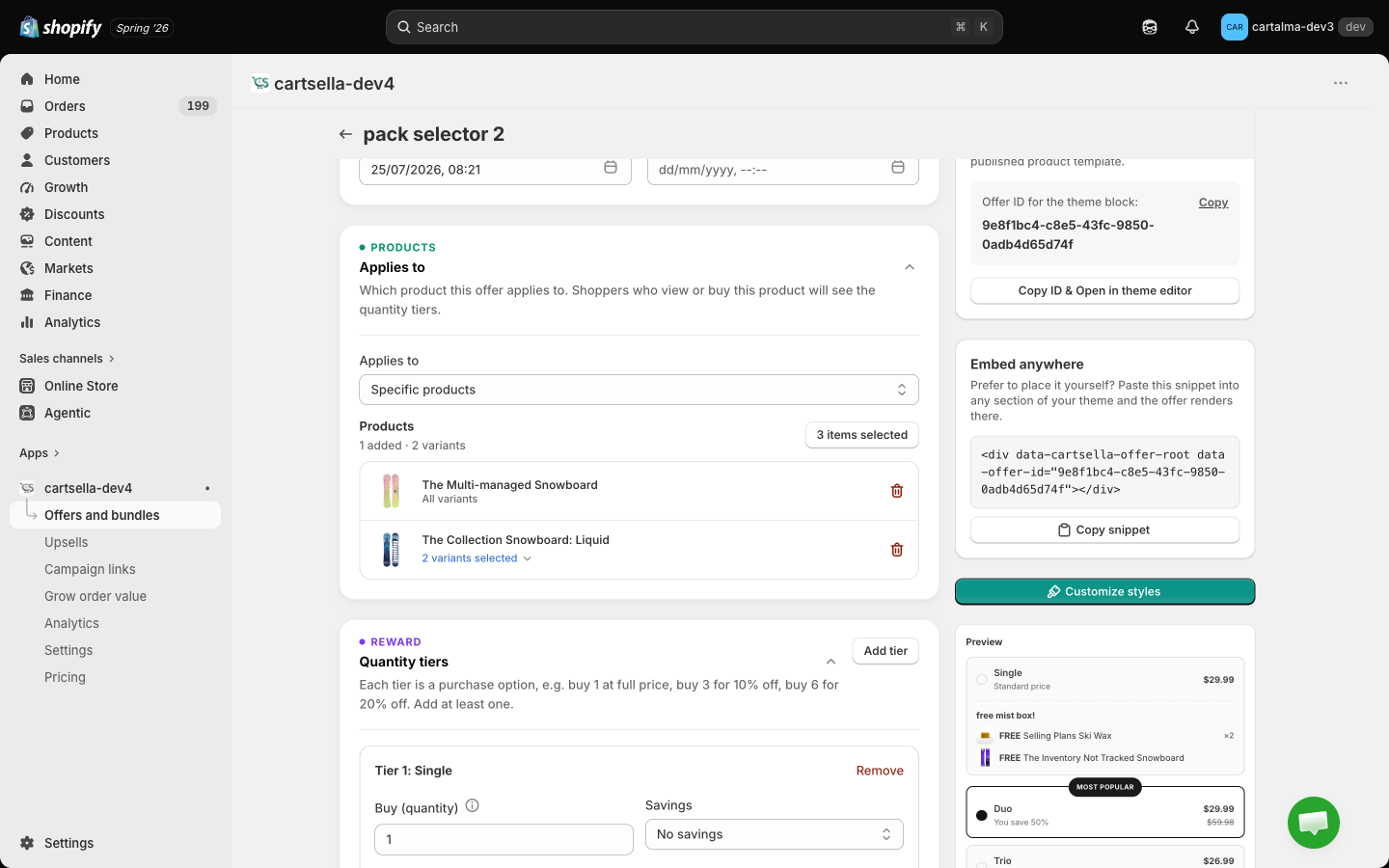Collapse the Applies to products section
This screenshot has width=1389, height=868.
coord(910,267)
